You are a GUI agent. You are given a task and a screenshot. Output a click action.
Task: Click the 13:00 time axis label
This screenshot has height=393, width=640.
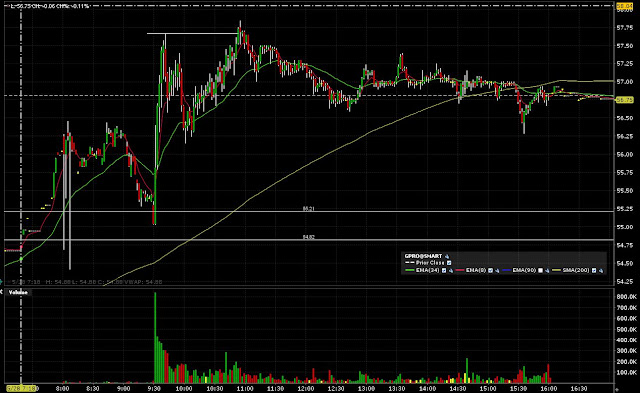click(367, 389)
